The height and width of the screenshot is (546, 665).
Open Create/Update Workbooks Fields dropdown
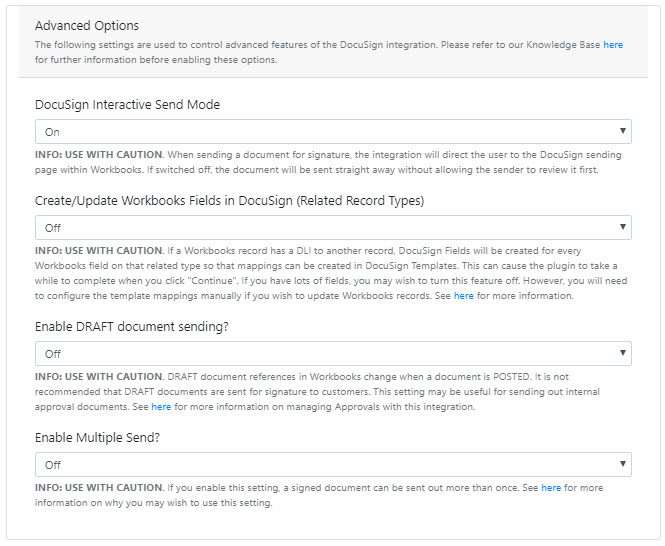point(333,227)
